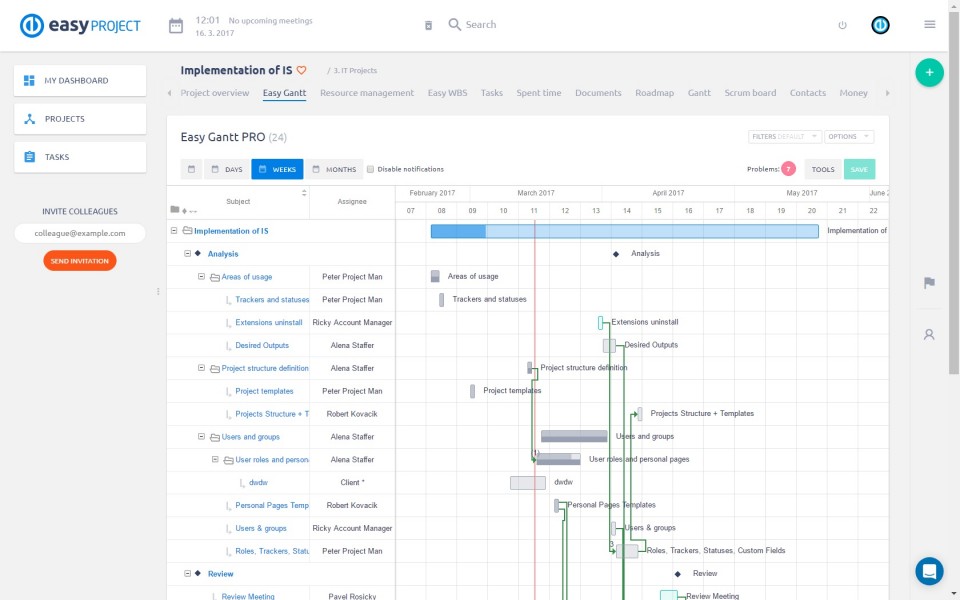Screen dimensions: 960x600
Task: Open the flag icon on right sidebar
Action: click(x=929, y=283)
